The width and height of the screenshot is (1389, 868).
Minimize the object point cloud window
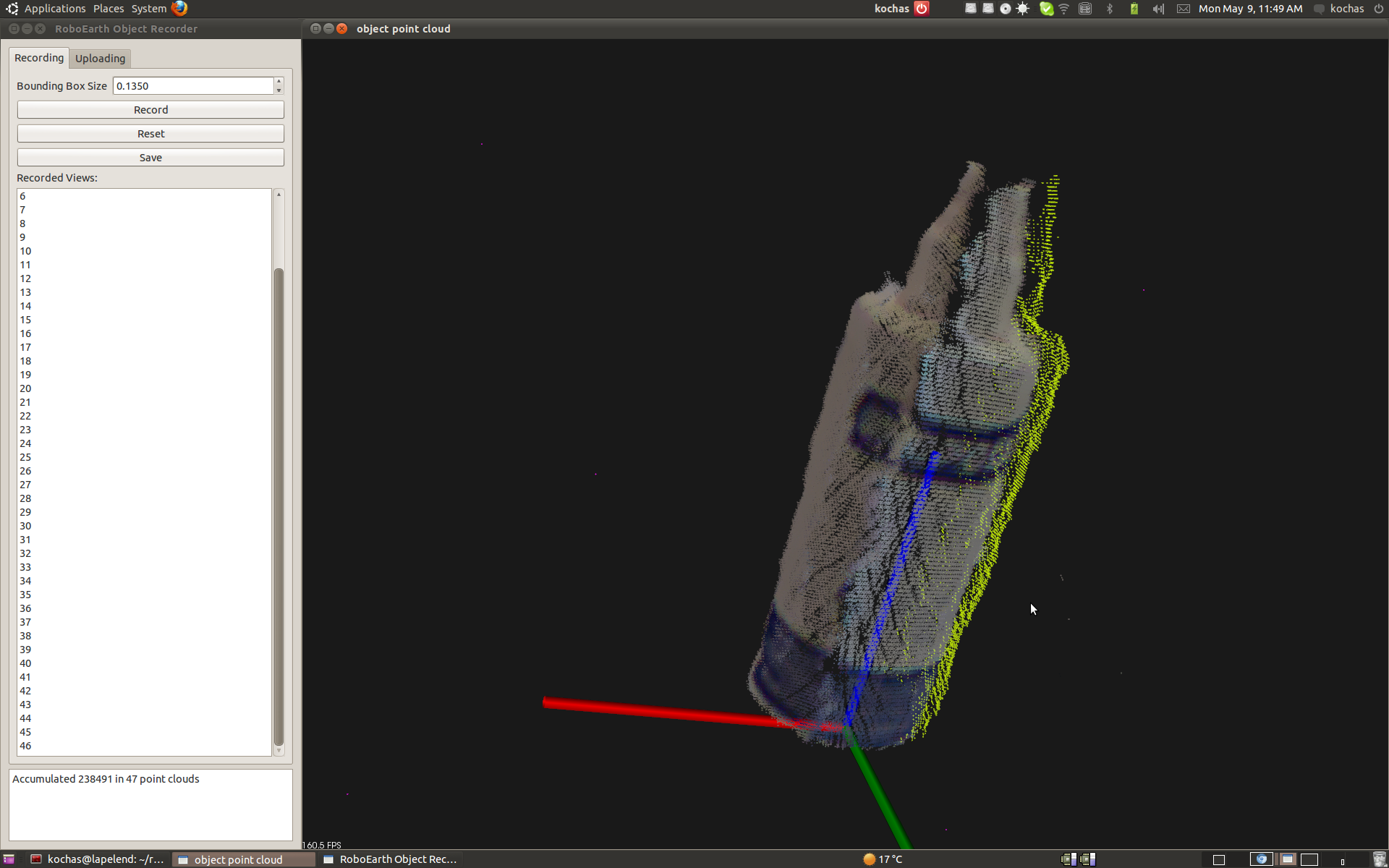(328, 29)
